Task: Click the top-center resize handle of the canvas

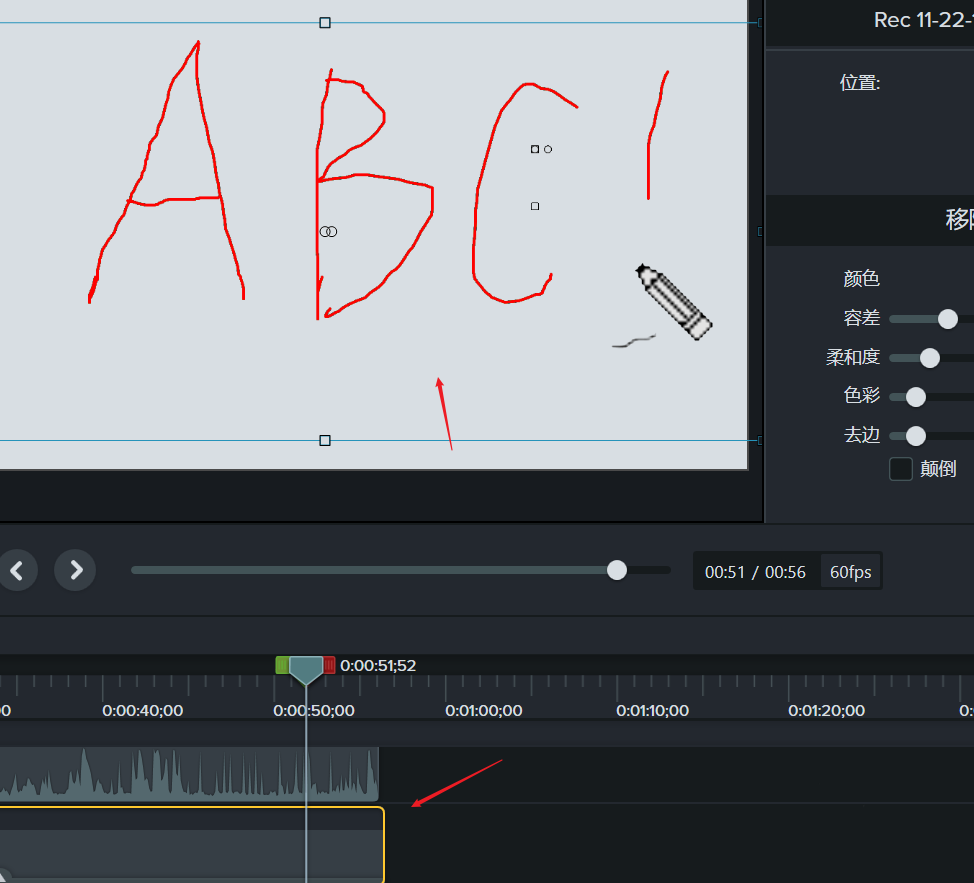Action: pyautogui.click(x=324, y=22)
